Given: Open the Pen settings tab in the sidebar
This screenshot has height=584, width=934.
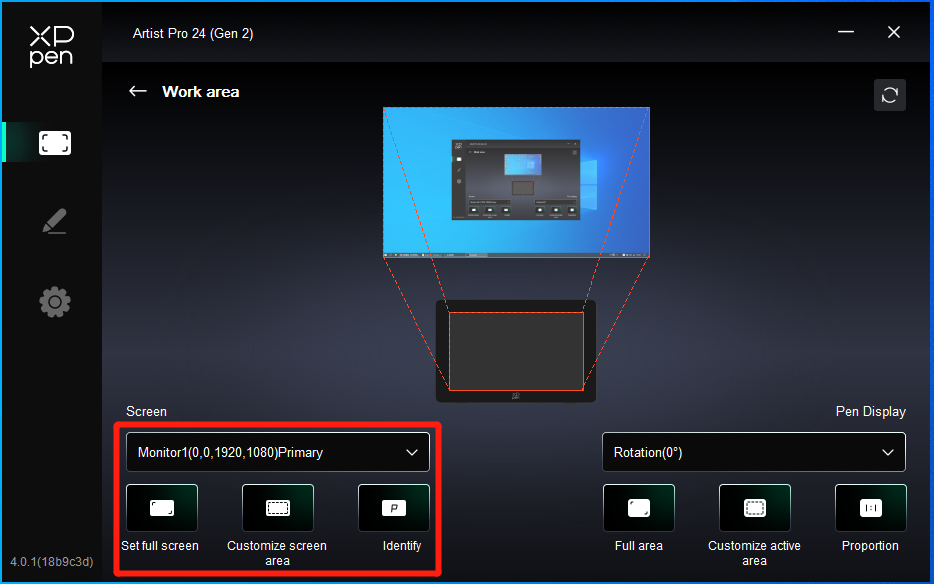Looking at the screenshot, I should [55, 222].
